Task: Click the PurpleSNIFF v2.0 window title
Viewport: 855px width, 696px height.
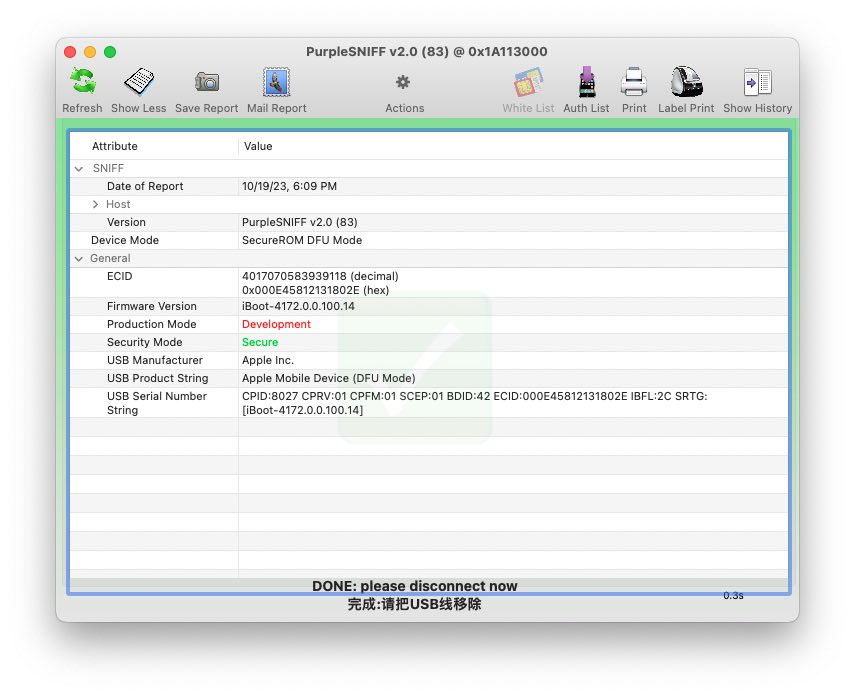Action: pyautogui.click(x=426, y=51)
